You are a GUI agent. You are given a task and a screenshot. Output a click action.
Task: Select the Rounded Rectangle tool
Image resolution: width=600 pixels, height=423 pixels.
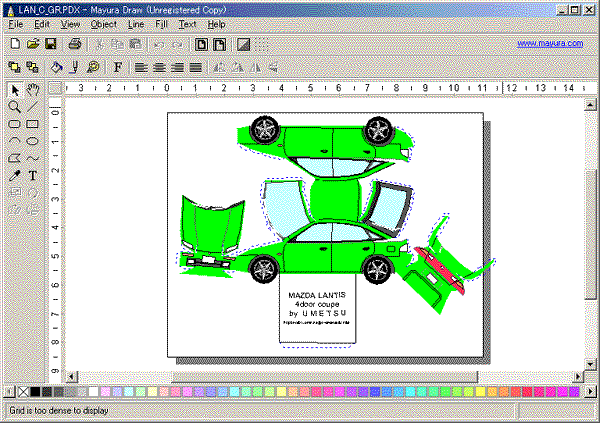15,124
